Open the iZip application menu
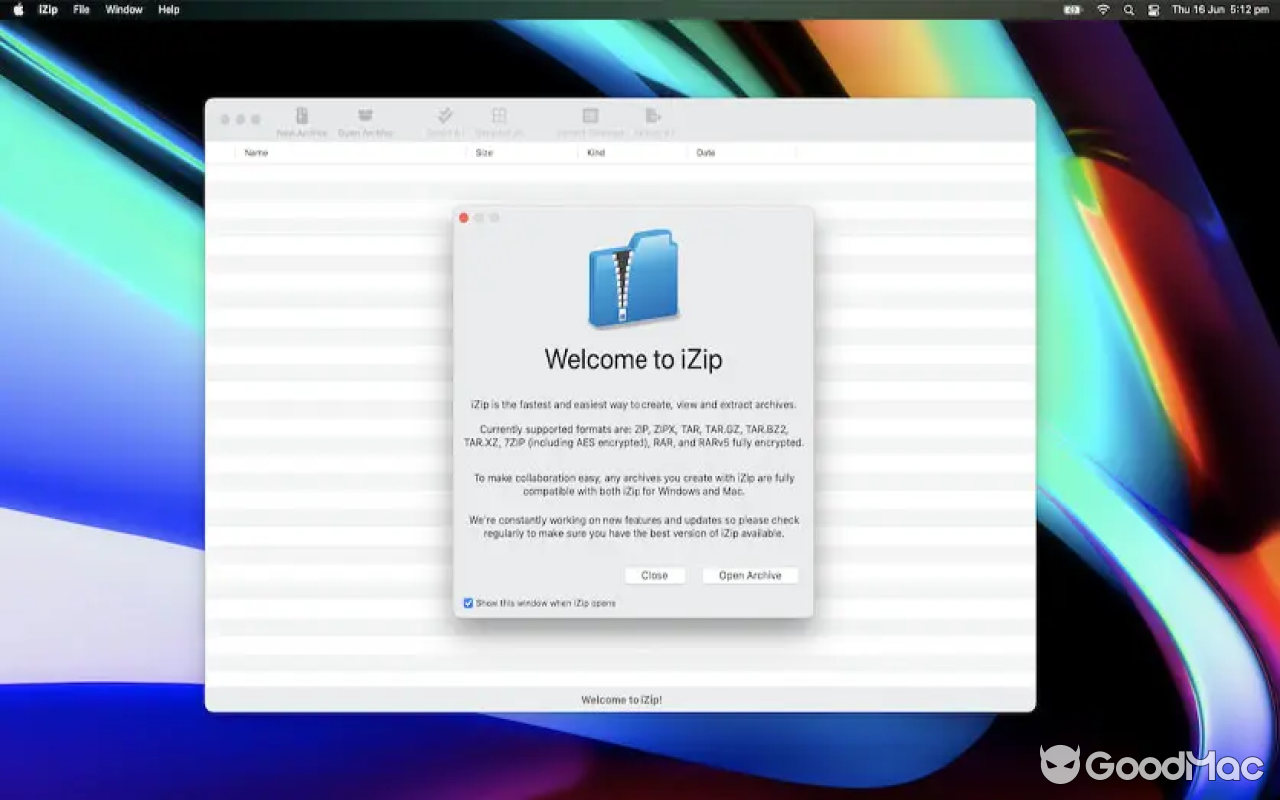Image resolution: width=1280 pixels, height=800 pixels. (48, 9)
